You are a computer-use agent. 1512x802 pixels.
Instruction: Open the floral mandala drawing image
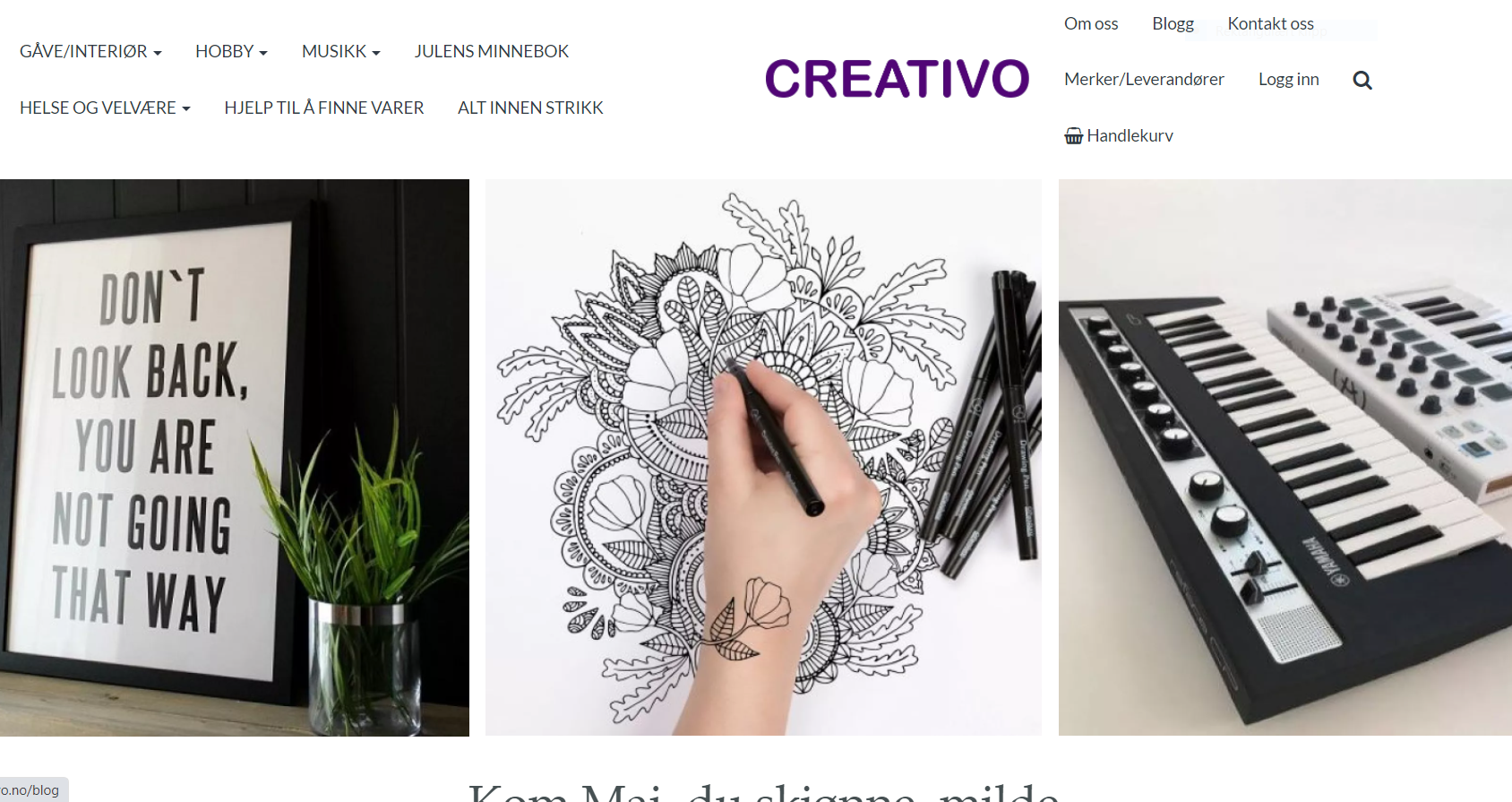763,458
